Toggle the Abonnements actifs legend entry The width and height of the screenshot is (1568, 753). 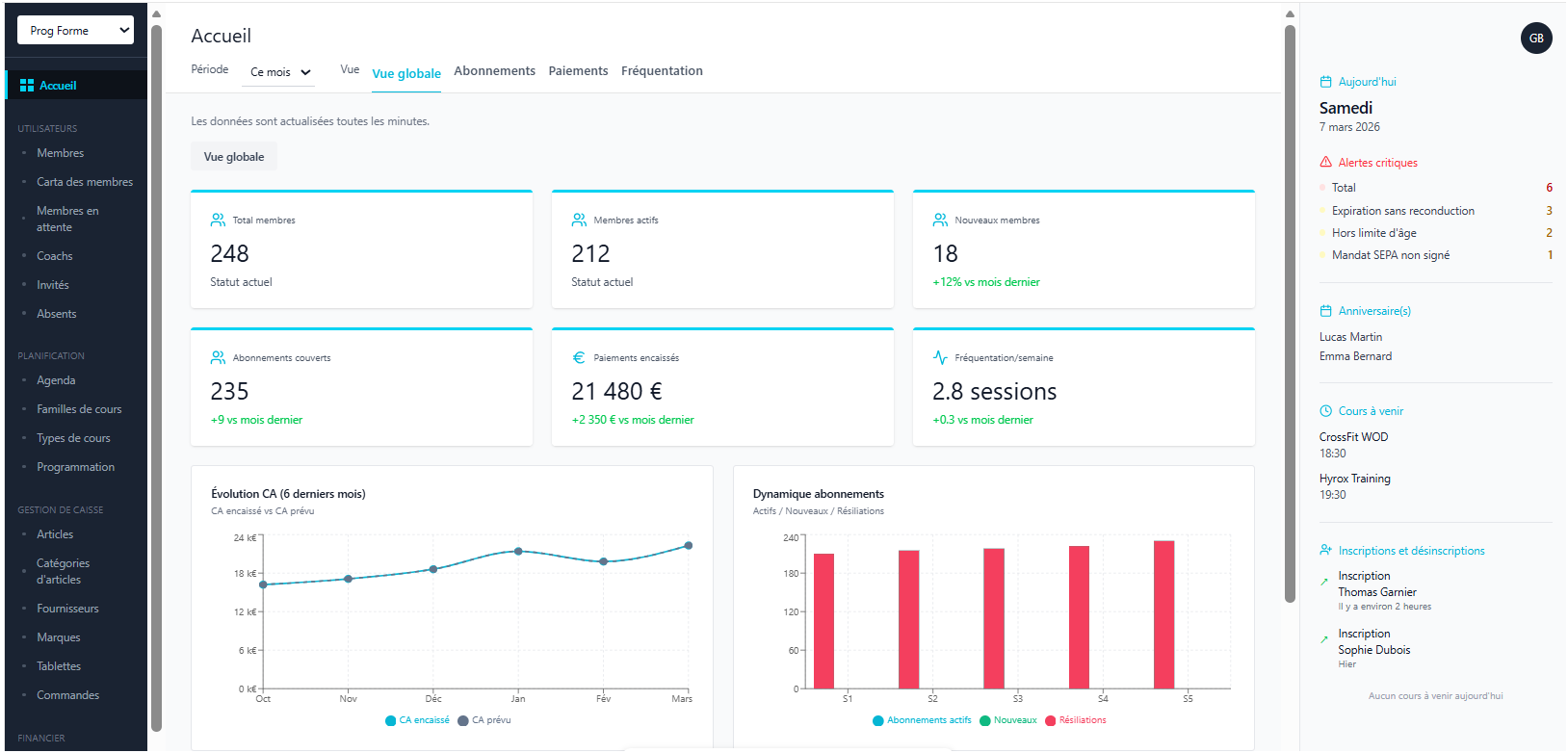pyautogui.click(x=922, y=720)
